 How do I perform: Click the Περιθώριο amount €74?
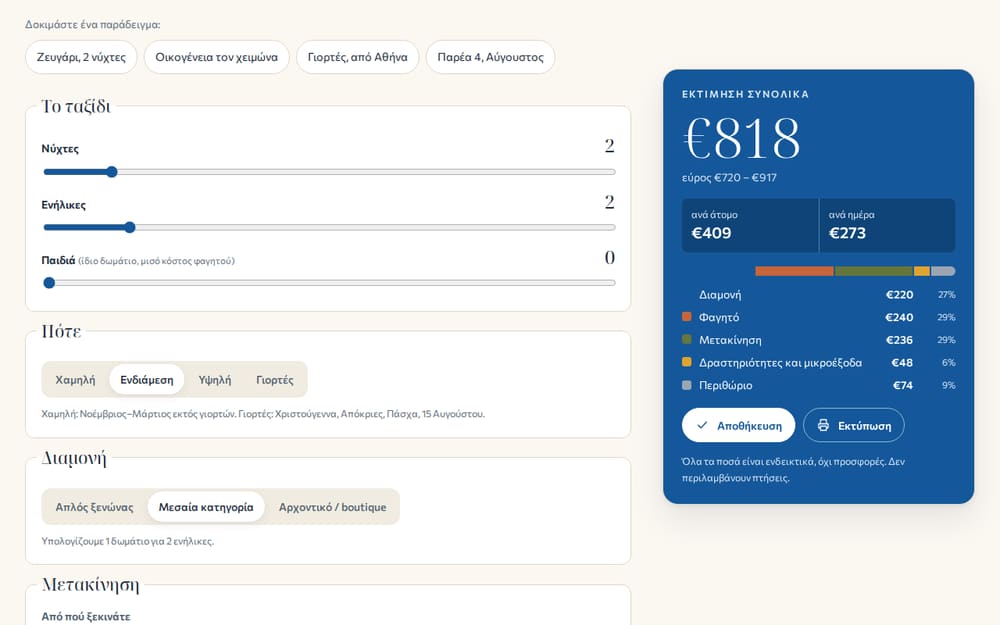902,385
